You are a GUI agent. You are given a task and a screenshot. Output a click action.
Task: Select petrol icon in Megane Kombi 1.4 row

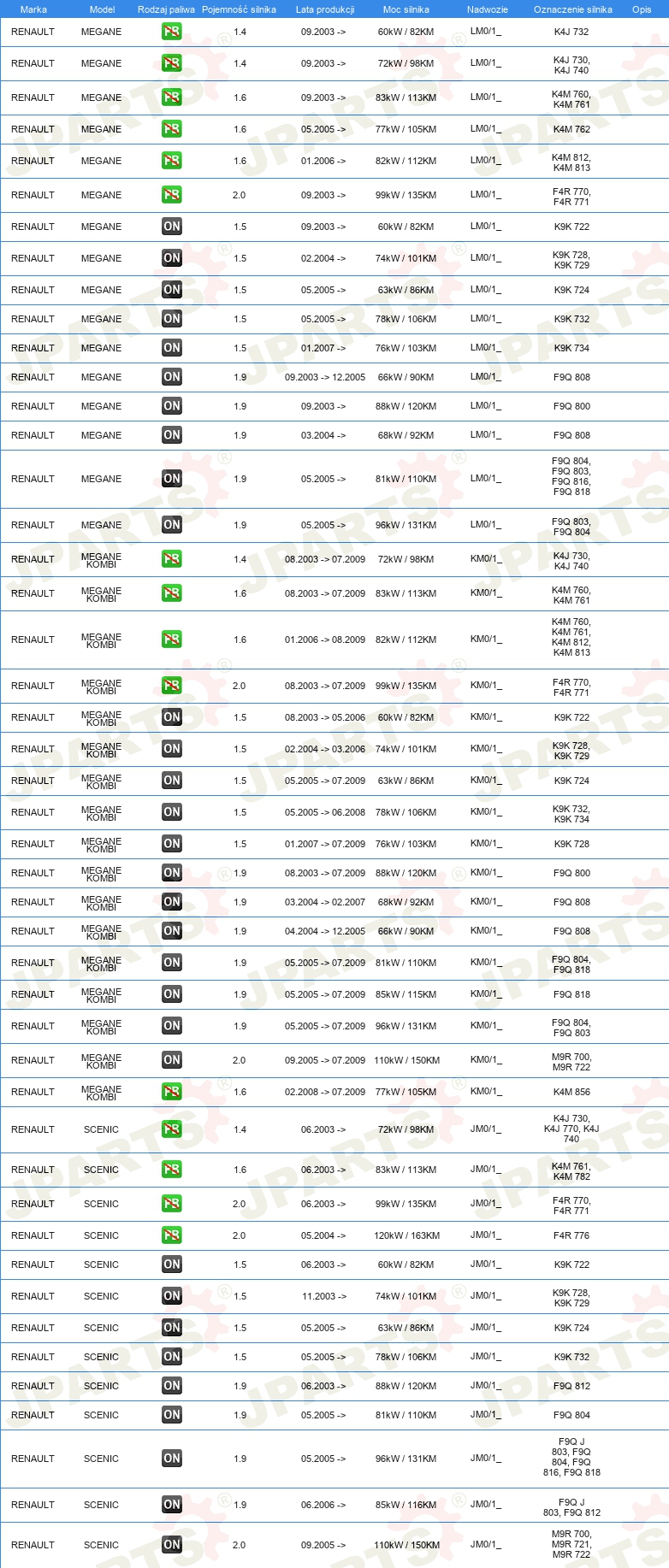click(172, 559)
